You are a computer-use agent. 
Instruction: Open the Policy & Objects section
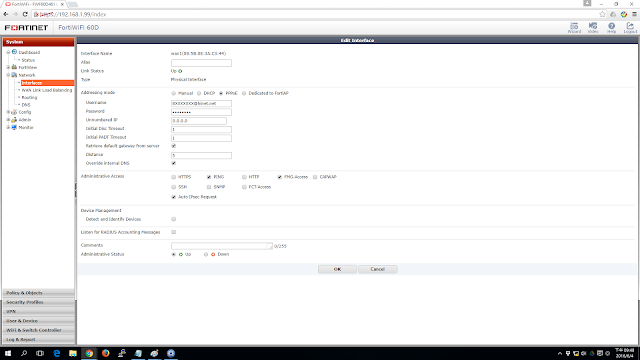tap(38, 293)
